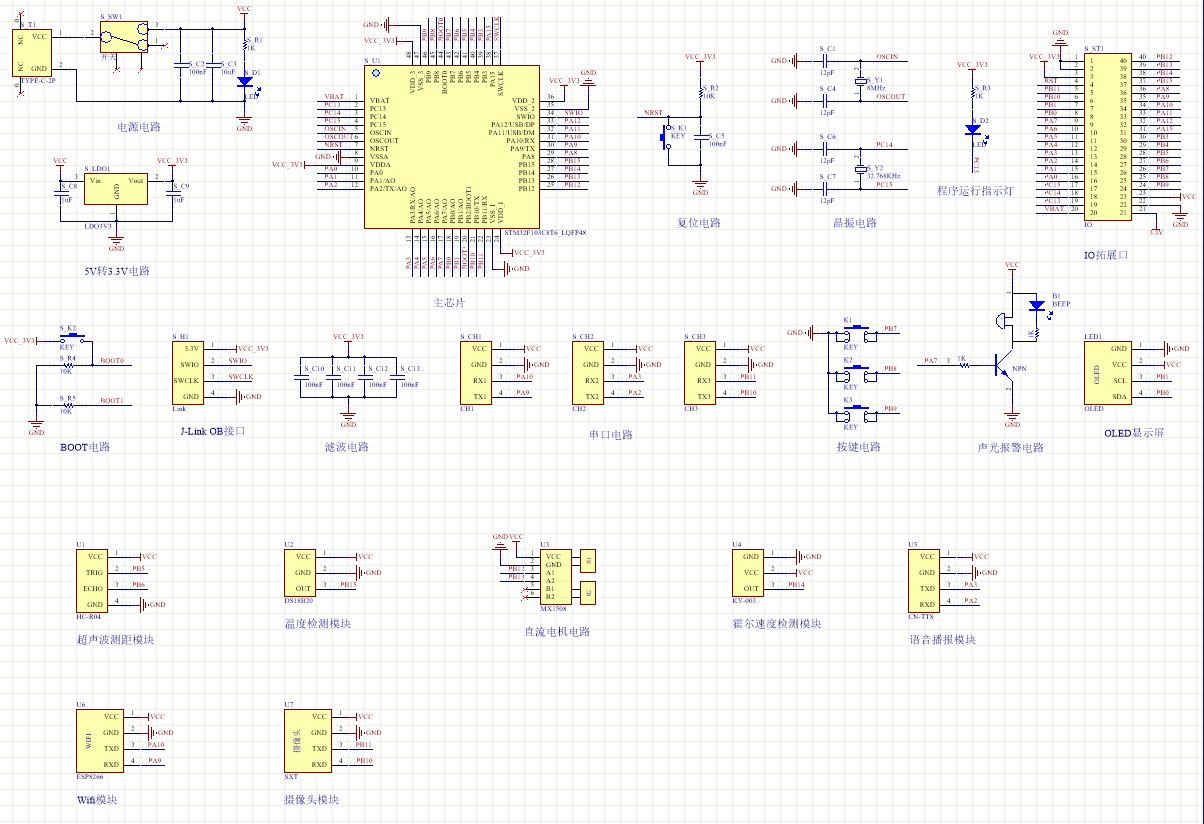The height and width of the screenshot is (824, 1204).
Task: Select the TYPE-C-2P power connector
Action: pyautogui.click(x=32, y=52)
